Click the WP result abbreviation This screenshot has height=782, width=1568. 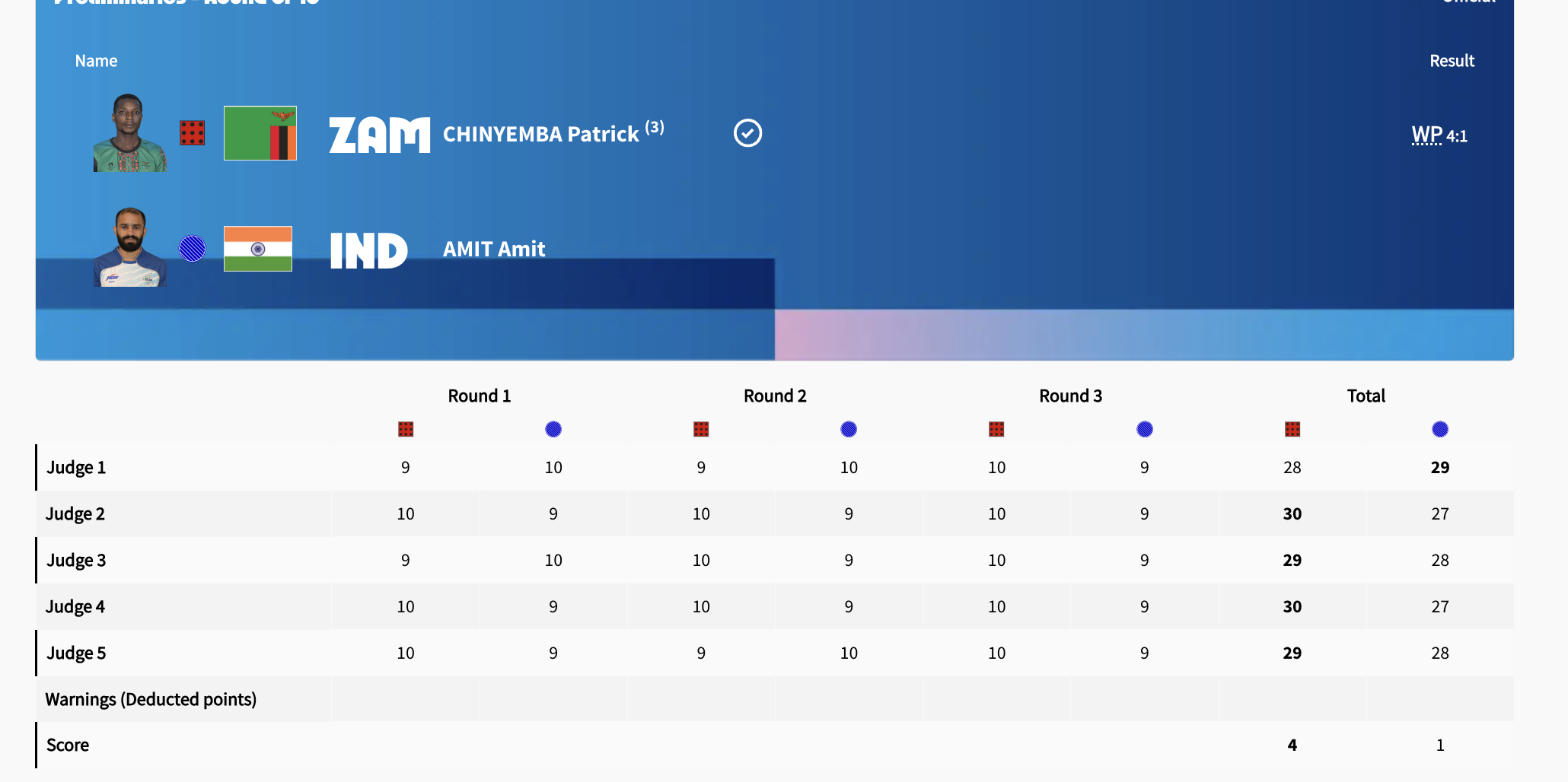click(x=1426, y=135)
